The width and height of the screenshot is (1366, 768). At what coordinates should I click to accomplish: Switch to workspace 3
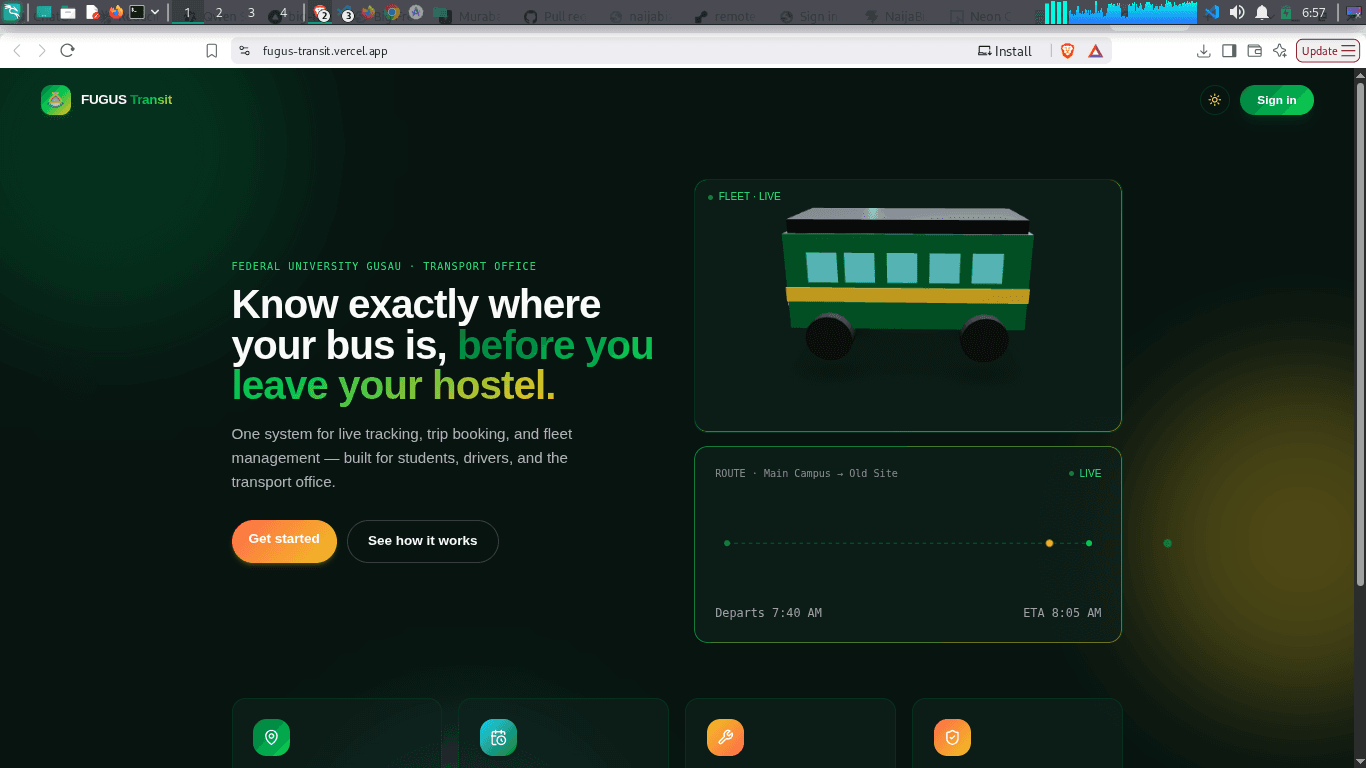pos(251,13)
